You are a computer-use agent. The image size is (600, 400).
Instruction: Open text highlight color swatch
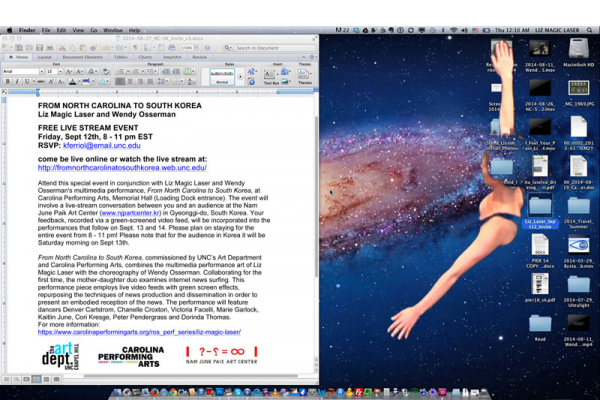point(87,82)
